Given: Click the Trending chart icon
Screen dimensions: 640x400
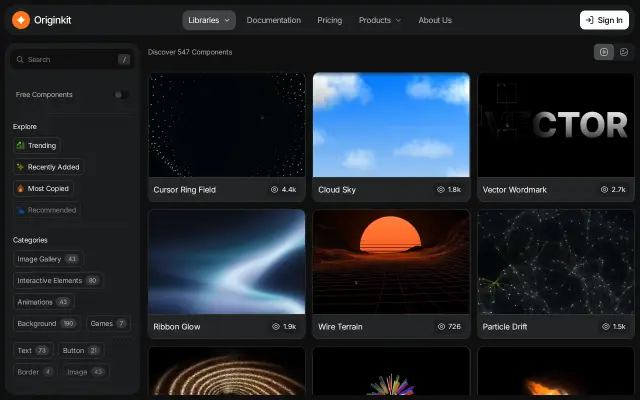Looking at the screenshot, I should point(20,146).
